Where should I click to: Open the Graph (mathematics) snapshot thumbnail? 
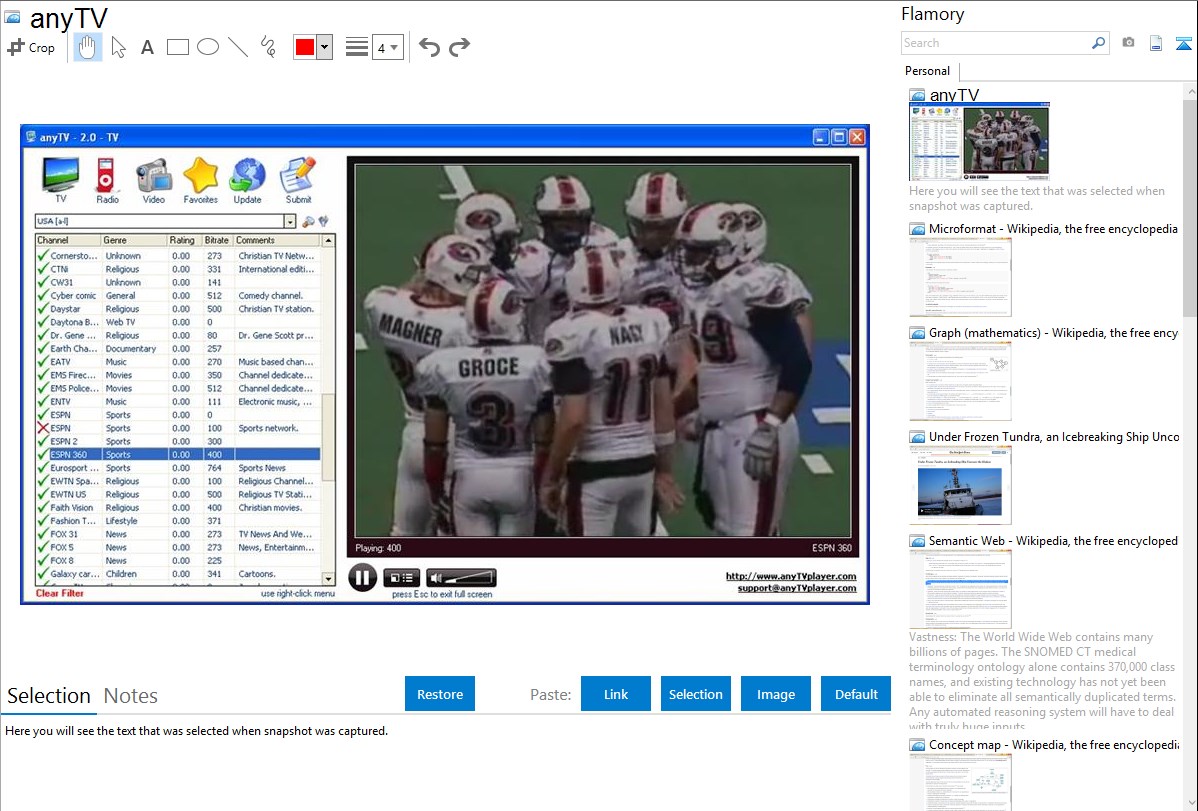[x=960, y=381]
